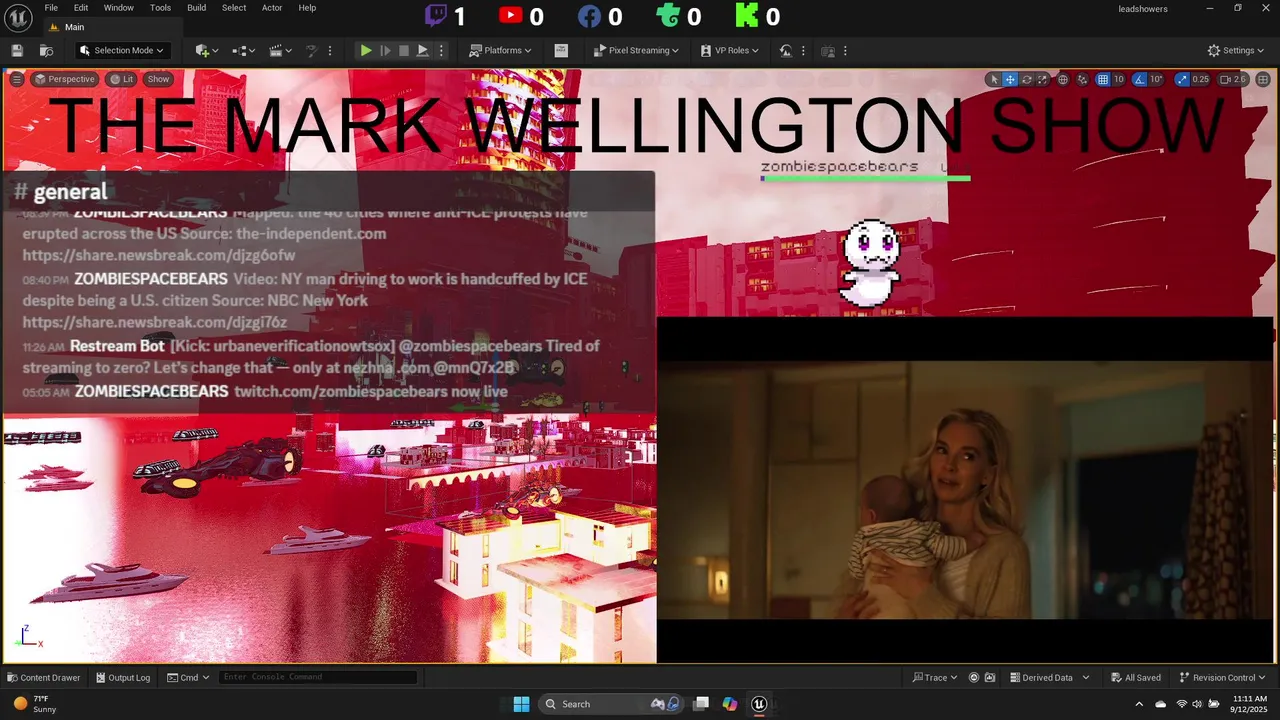Click the Stop simulation button
This screenshot has width=1280, height=720.
tap(404, 50)
